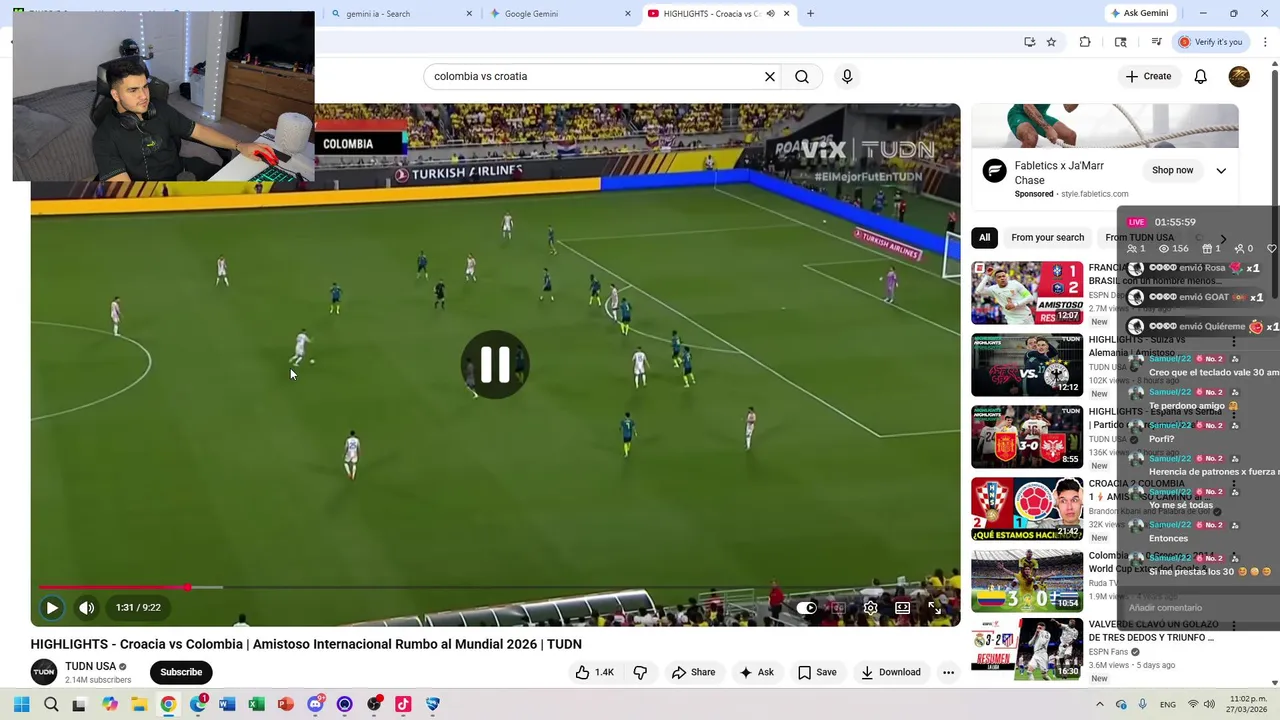1280x720 pixels.
Task: Open Windows taskbar search
Action: (x=51, y=704)
